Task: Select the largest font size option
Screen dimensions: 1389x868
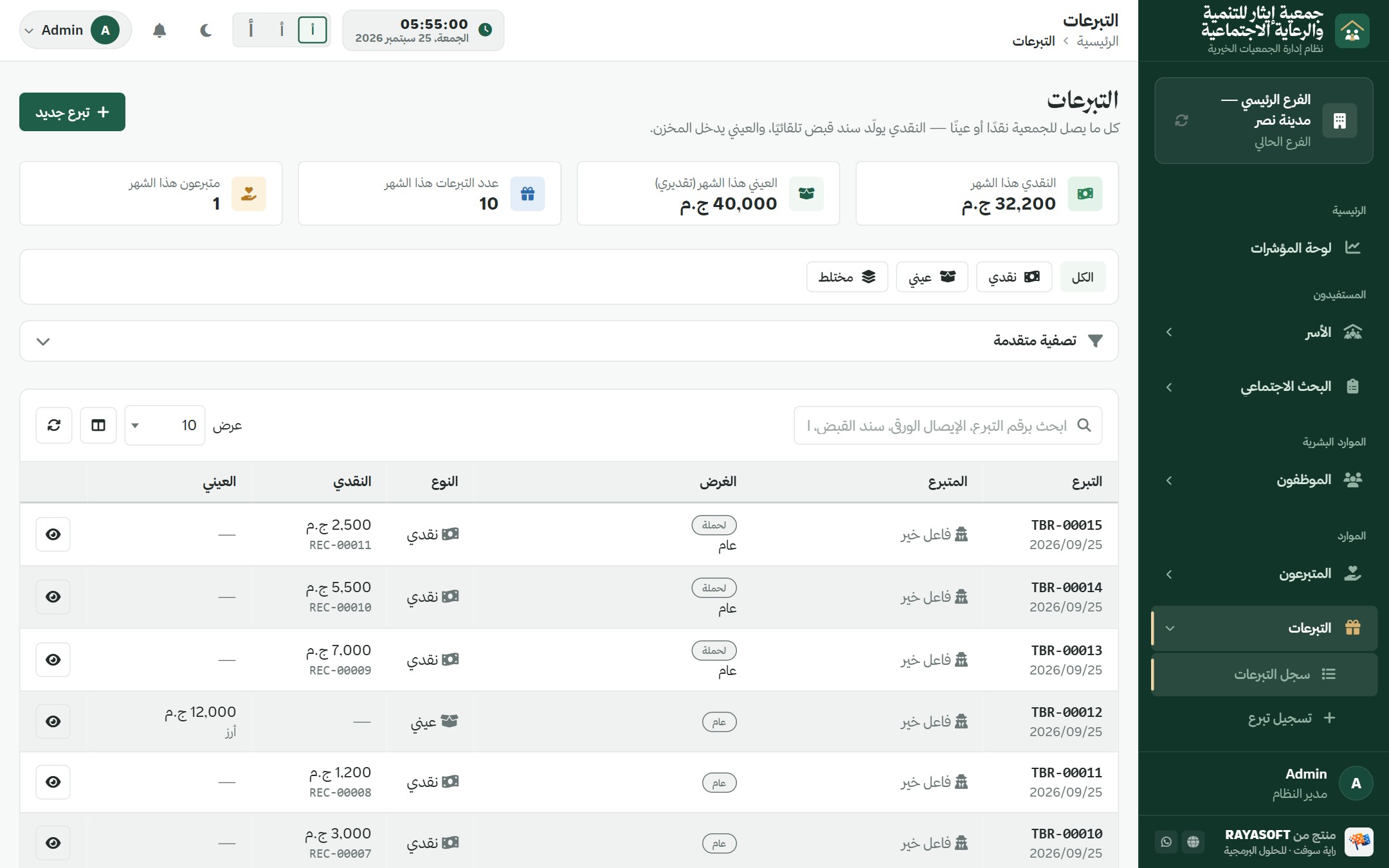Action: pos(251,30)
